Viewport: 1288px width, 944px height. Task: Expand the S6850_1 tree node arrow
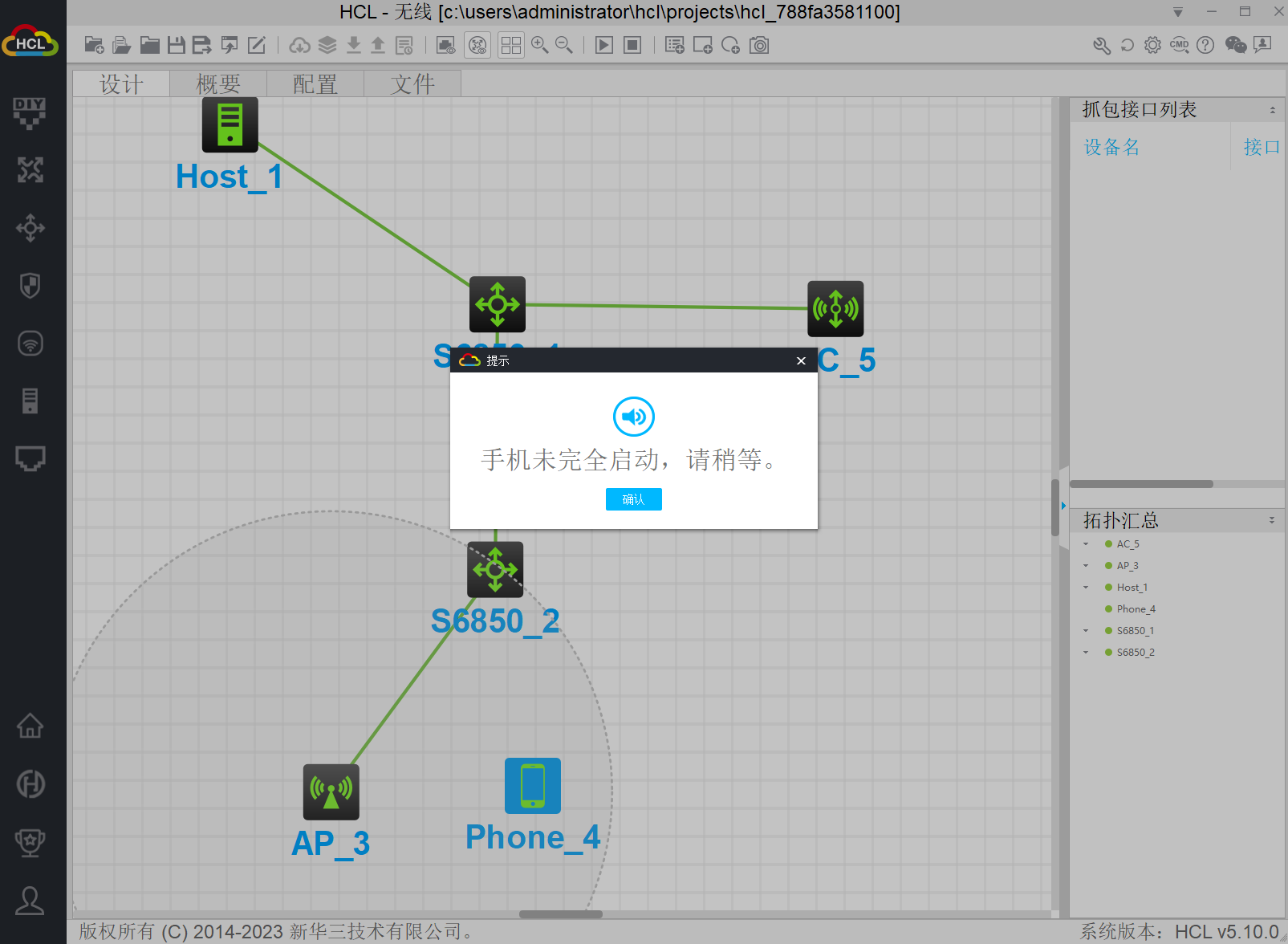1086,631
